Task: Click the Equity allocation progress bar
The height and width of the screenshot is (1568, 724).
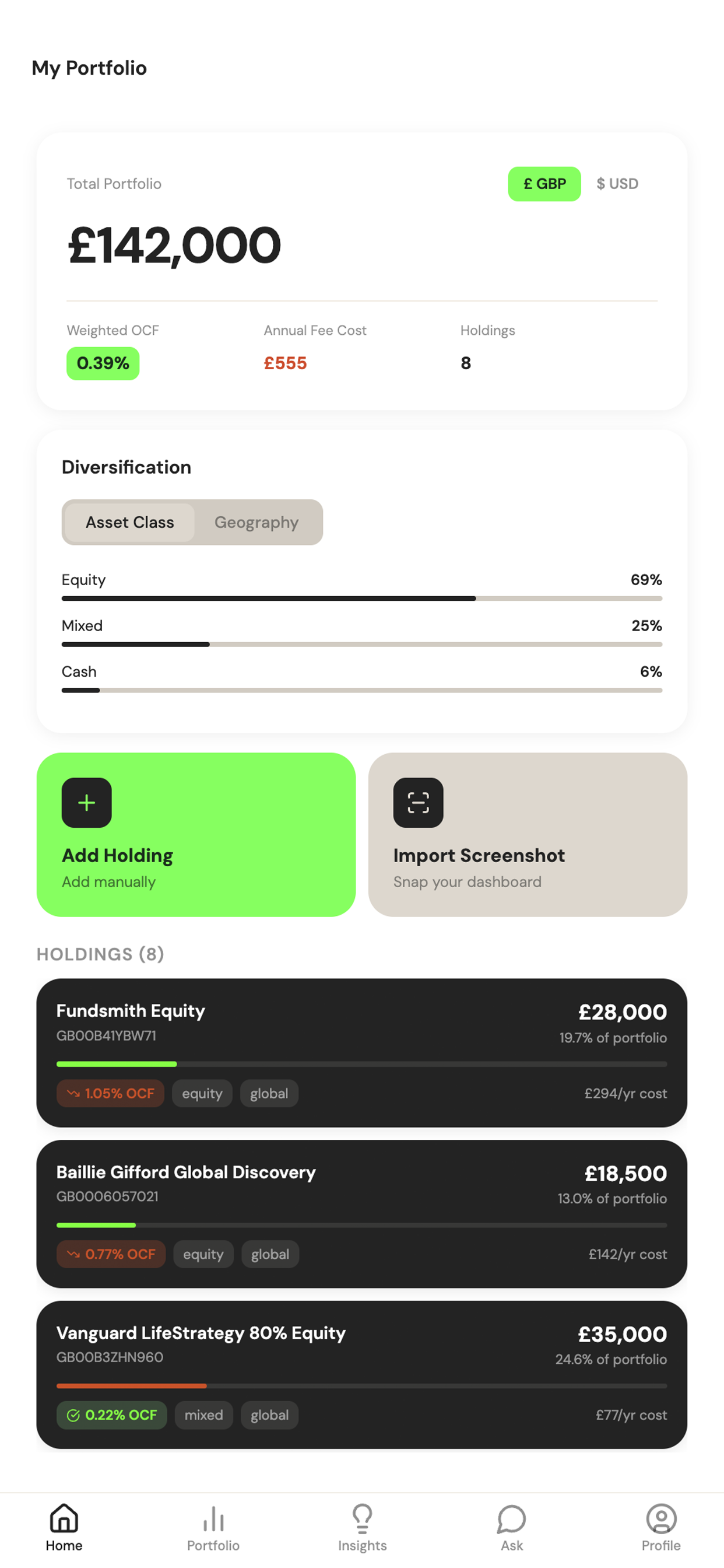Action: (362, 598)
